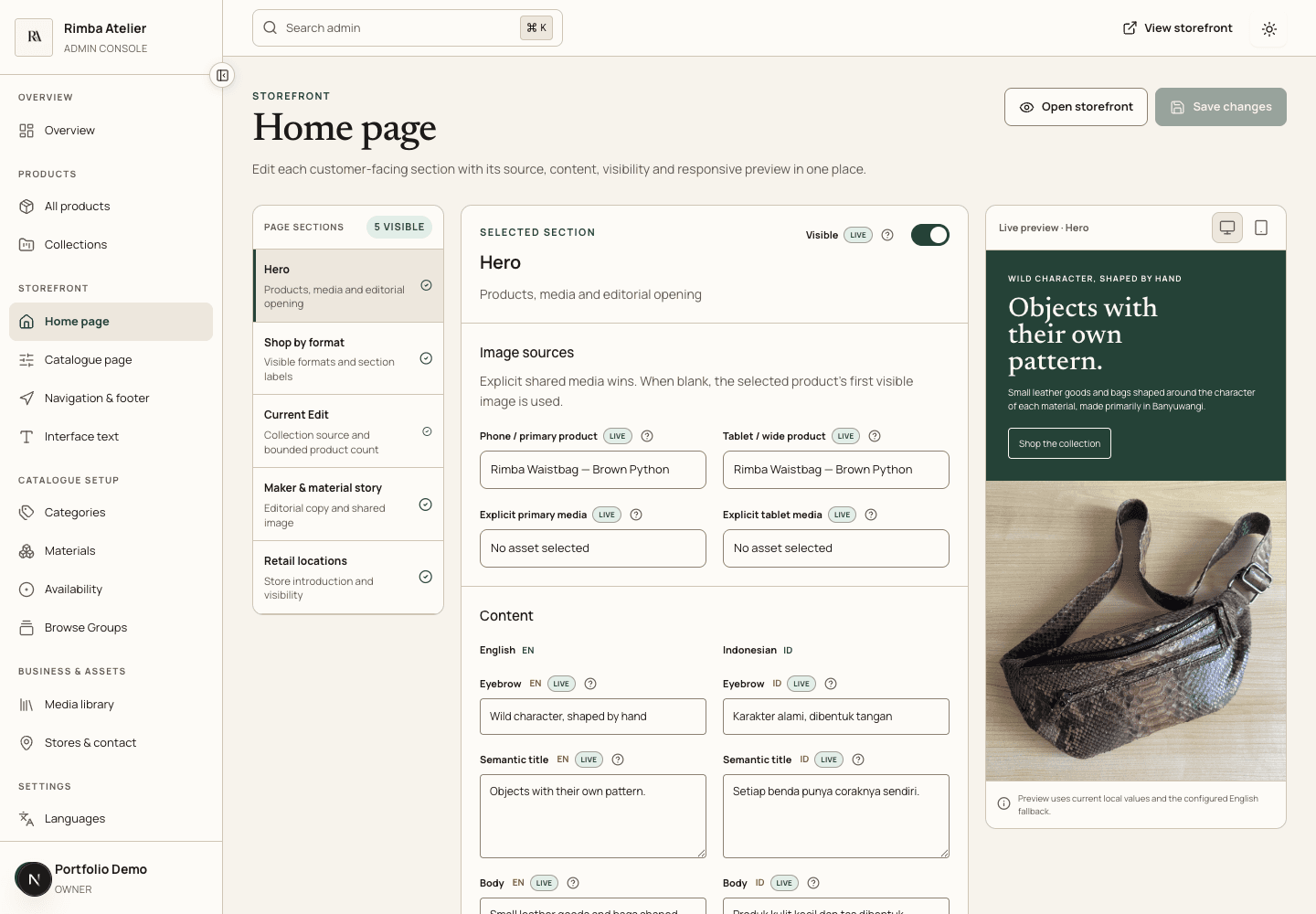Open help for Indonesian Eyebrow field

(x=831, y=684)
